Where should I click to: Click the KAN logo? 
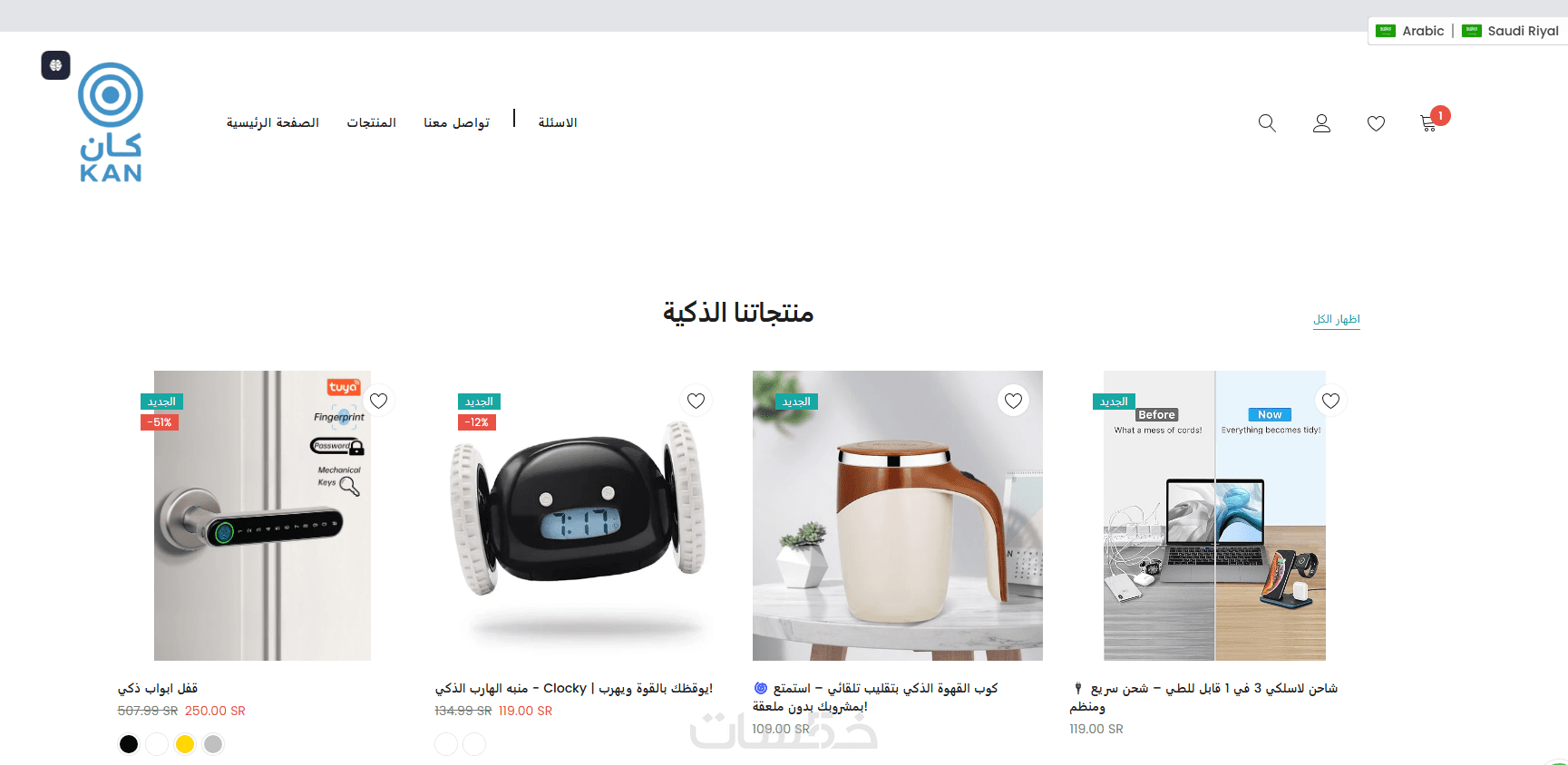click(x=111, y=122)
